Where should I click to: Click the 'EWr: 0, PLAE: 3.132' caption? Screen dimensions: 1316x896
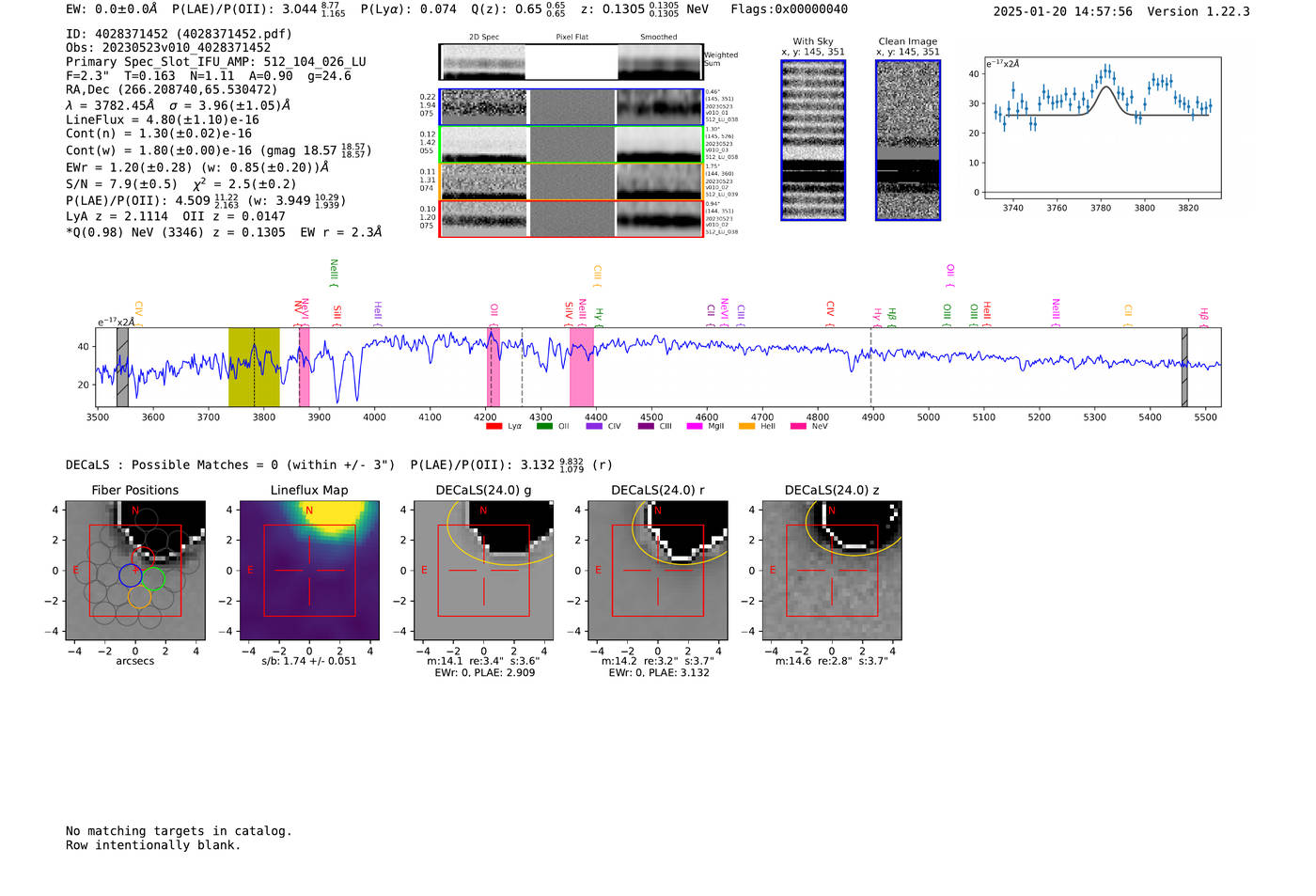[658, 673]
